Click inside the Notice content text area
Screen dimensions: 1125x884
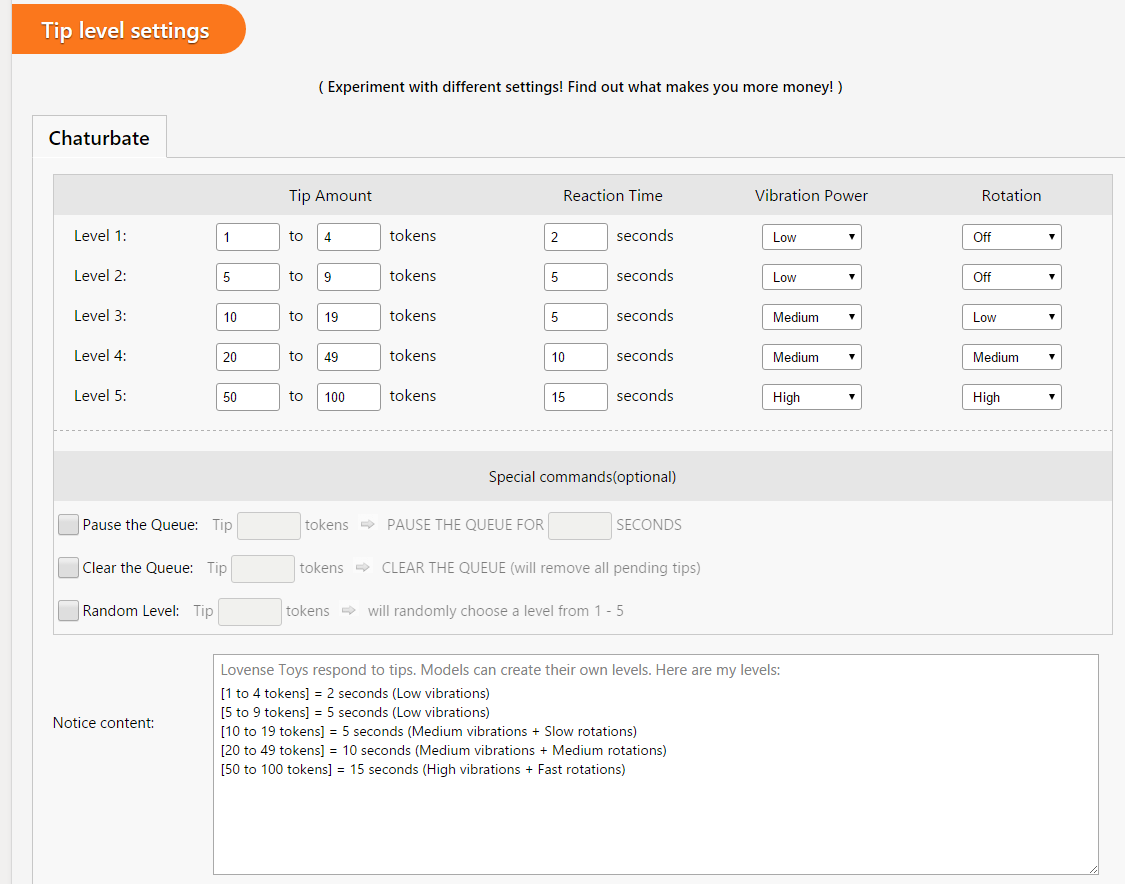pyautogui.click(x=656, y=764)
